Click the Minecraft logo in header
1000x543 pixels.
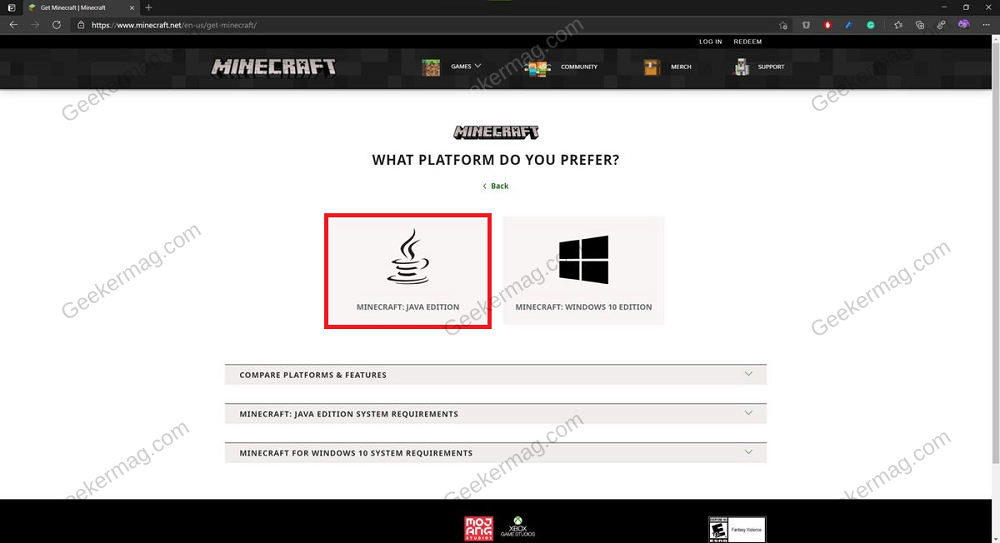pyautogui.click(x=274, y=67)
